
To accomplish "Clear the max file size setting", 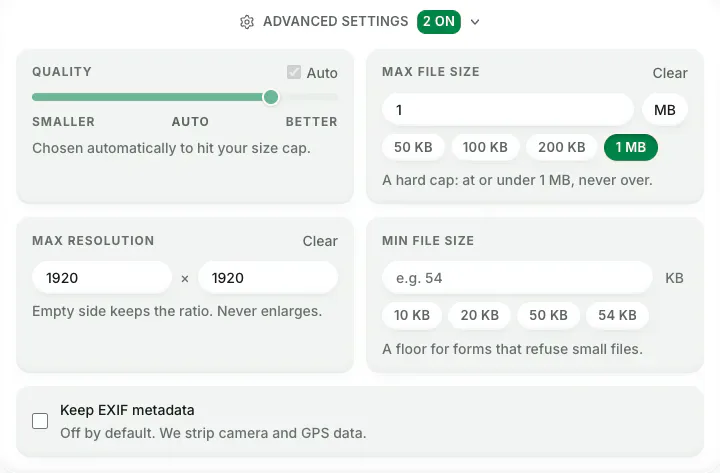I will point(670,73).
